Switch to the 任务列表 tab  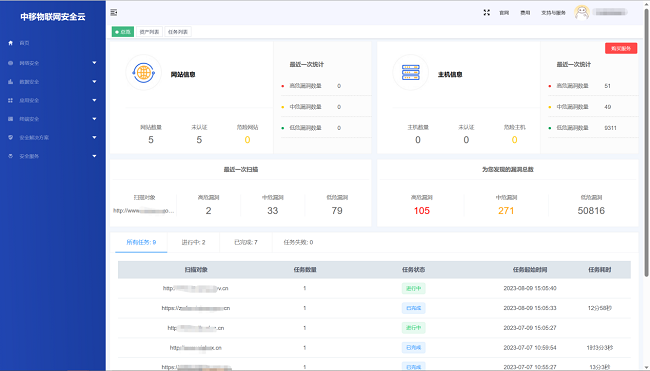[x=178, y=32]
